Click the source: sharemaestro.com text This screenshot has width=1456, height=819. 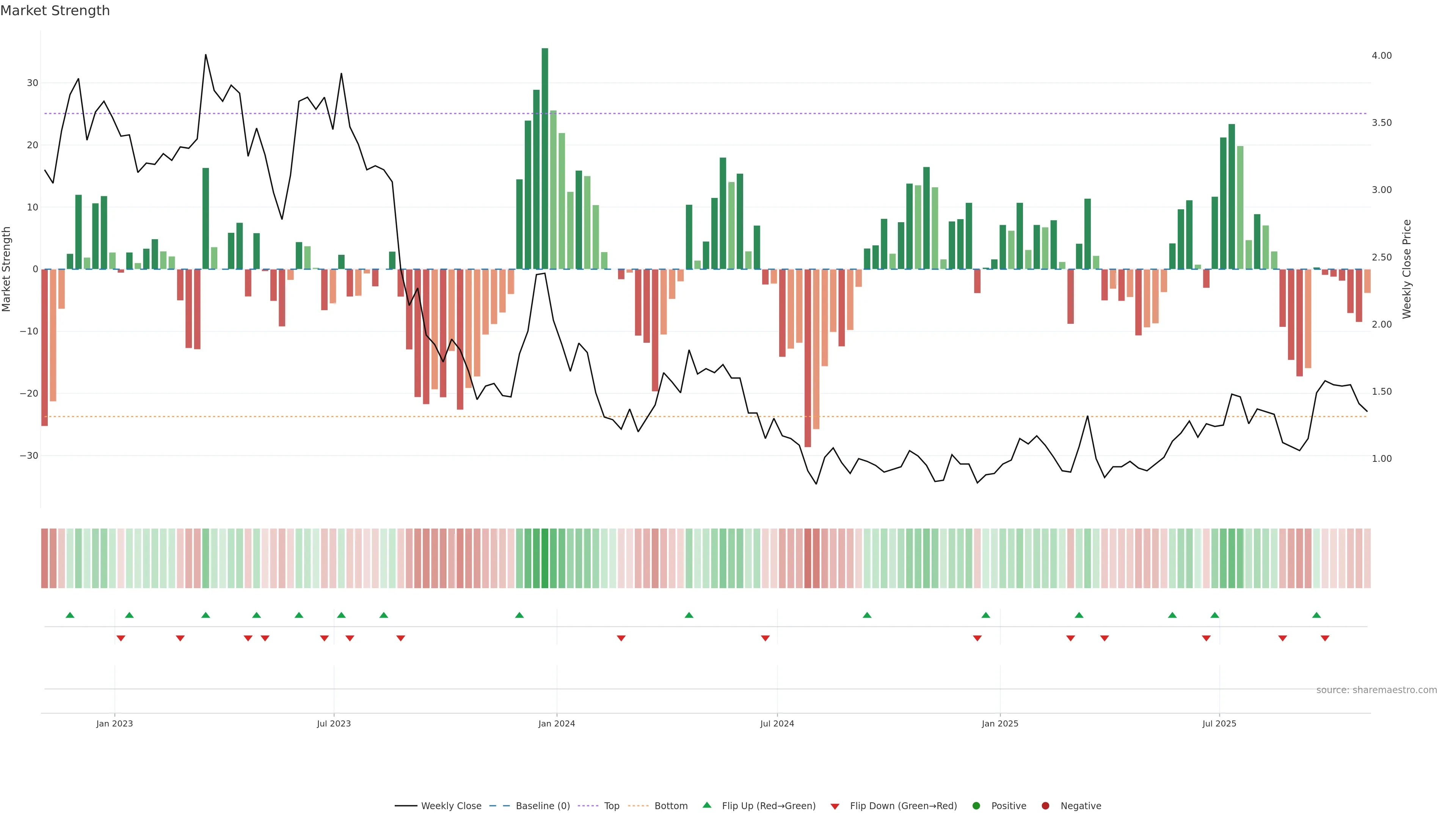tap(1376, 690)
